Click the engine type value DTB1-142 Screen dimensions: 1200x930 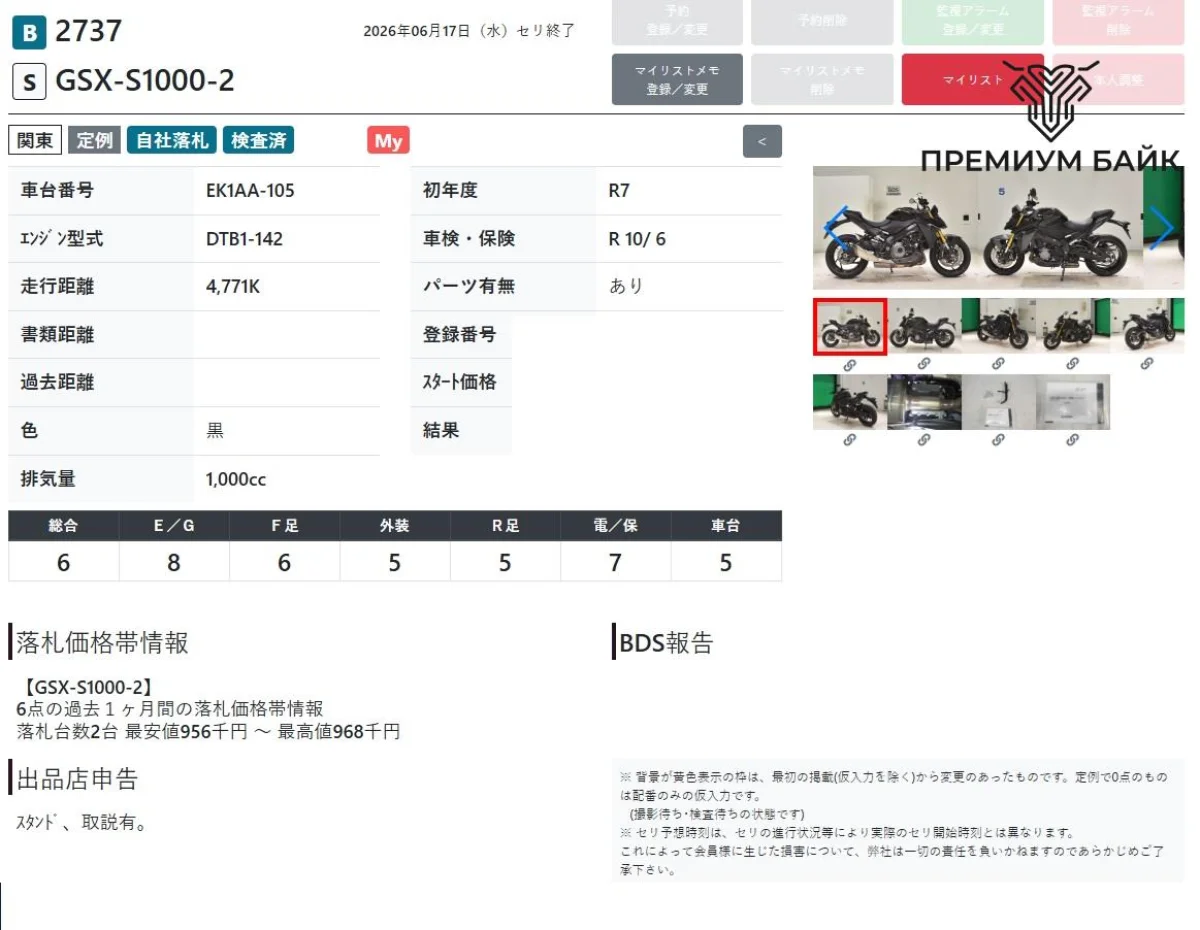pos(244,239)
